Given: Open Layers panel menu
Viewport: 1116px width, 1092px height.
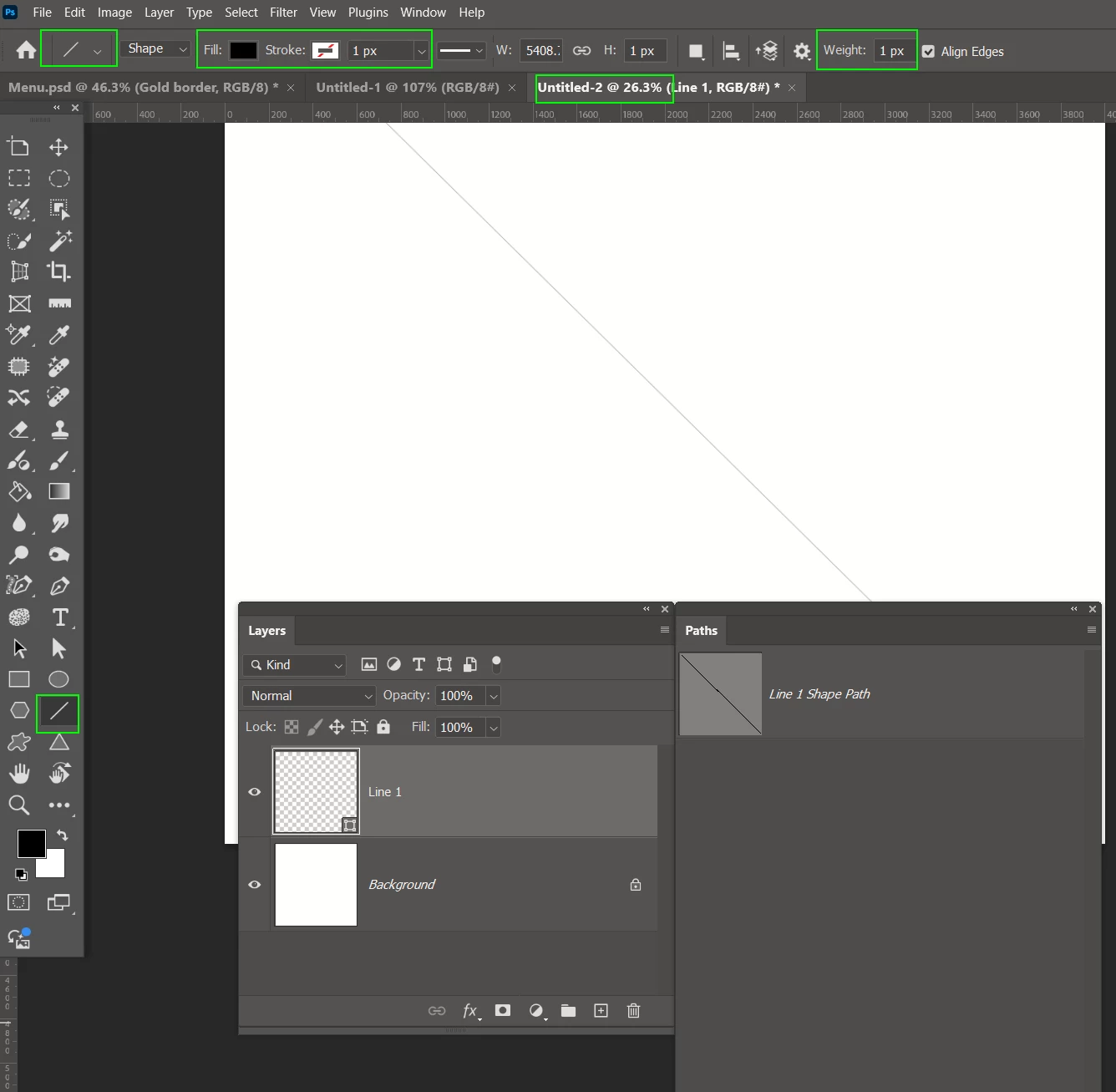Looking at the screenshot, I should (665, 630).
